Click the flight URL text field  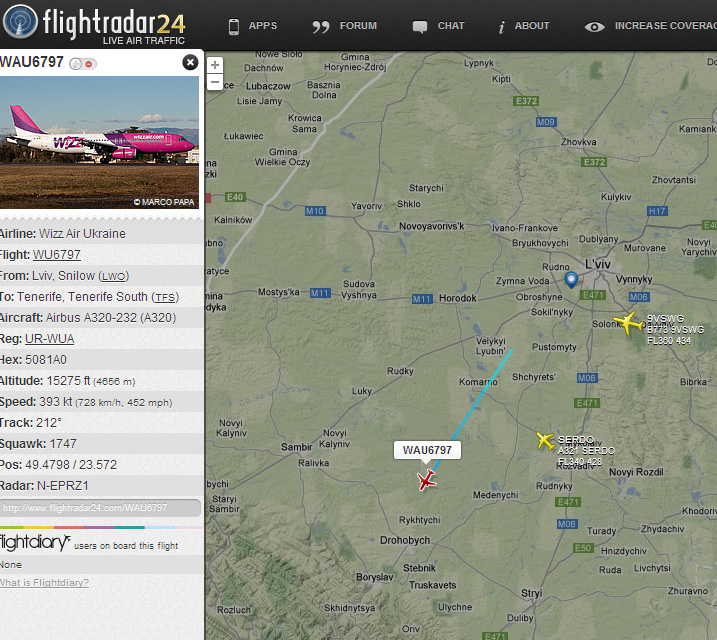(100, 508)
